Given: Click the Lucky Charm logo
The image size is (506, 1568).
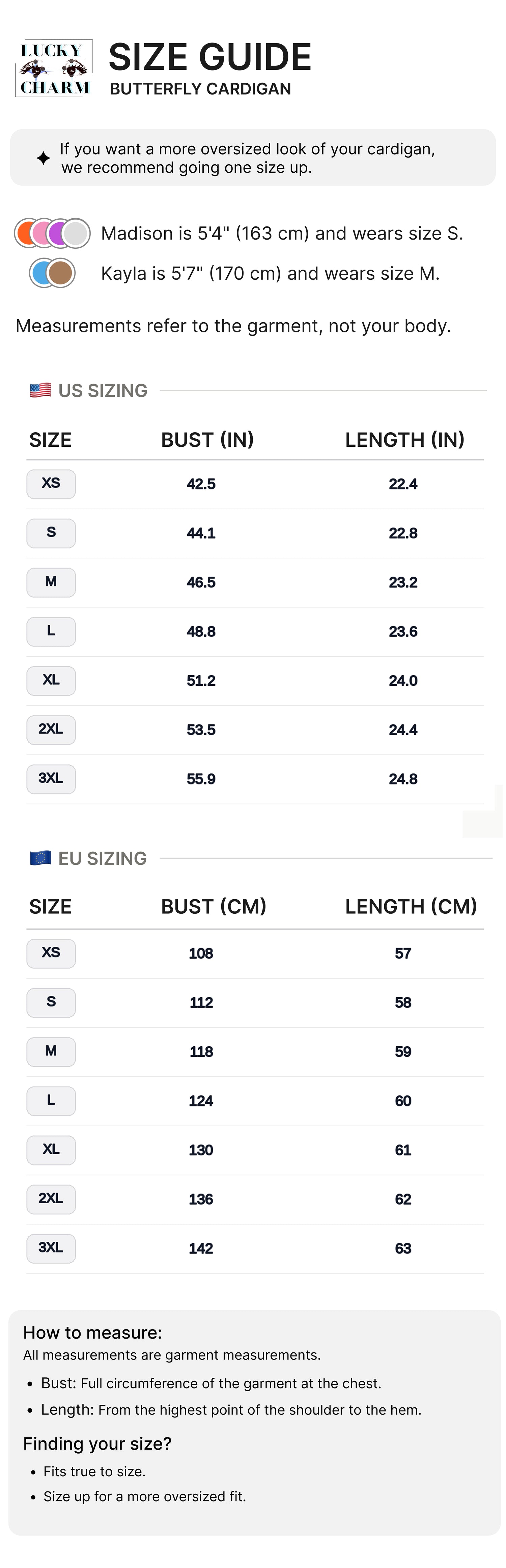Looking at the screenshot, I should pos(54,69).
